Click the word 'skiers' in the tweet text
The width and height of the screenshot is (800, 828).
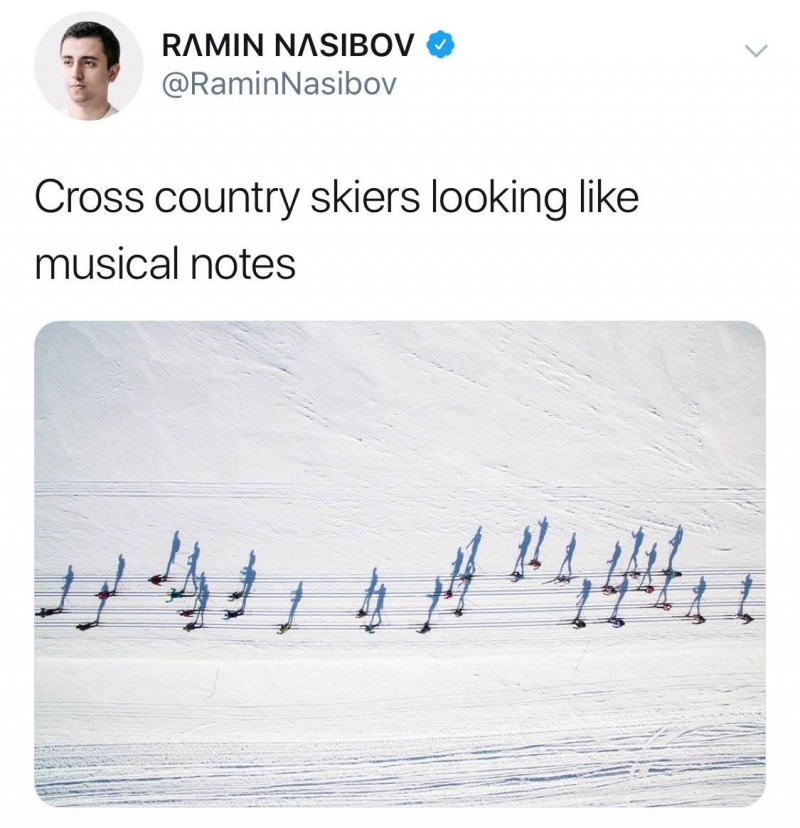[x=365, y=197]
